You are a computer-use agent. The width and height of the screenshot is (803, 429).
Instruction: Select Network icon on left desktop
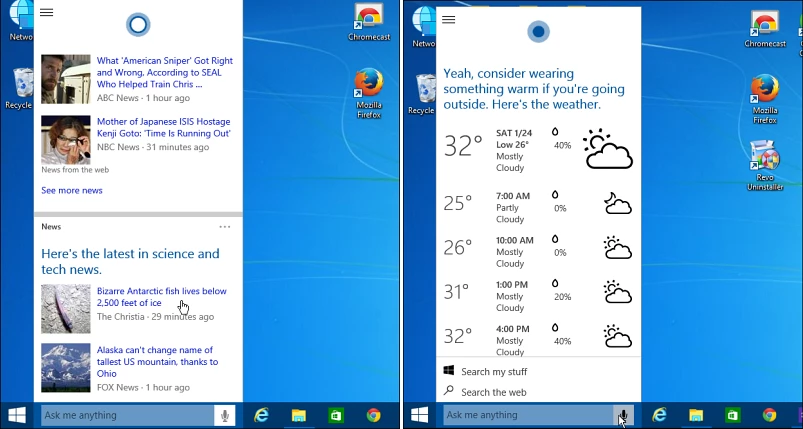click(20, 22)
